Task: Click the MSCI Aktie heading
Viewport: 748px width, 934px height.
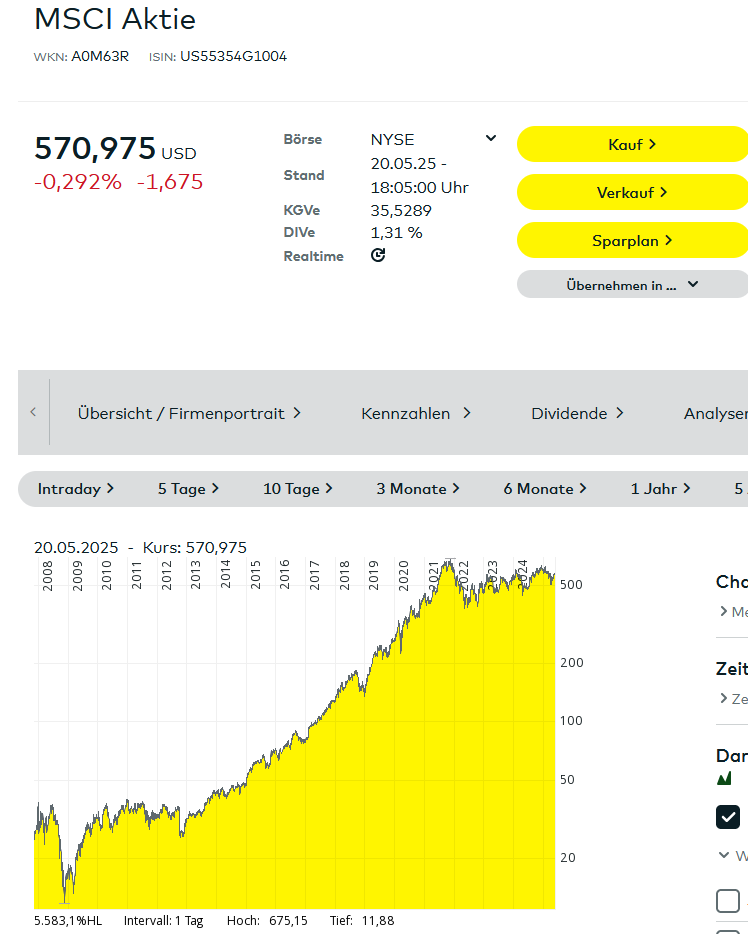Action: coord(115,19)
